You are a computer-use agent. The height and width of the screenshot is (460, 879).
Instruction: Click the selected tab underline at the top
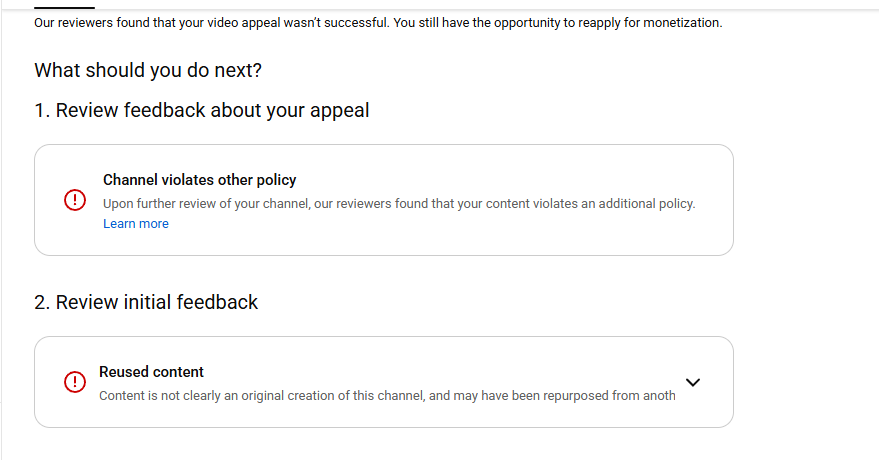click(64, 8)
